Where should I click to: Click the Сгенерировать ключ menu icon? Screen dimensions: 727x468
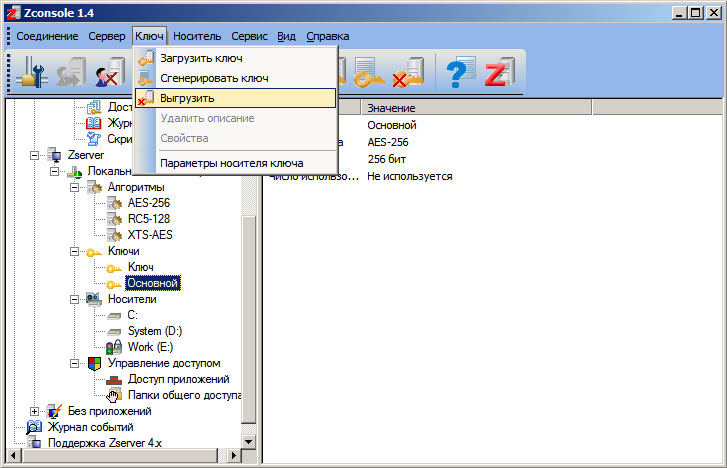[x=146, y=78]
